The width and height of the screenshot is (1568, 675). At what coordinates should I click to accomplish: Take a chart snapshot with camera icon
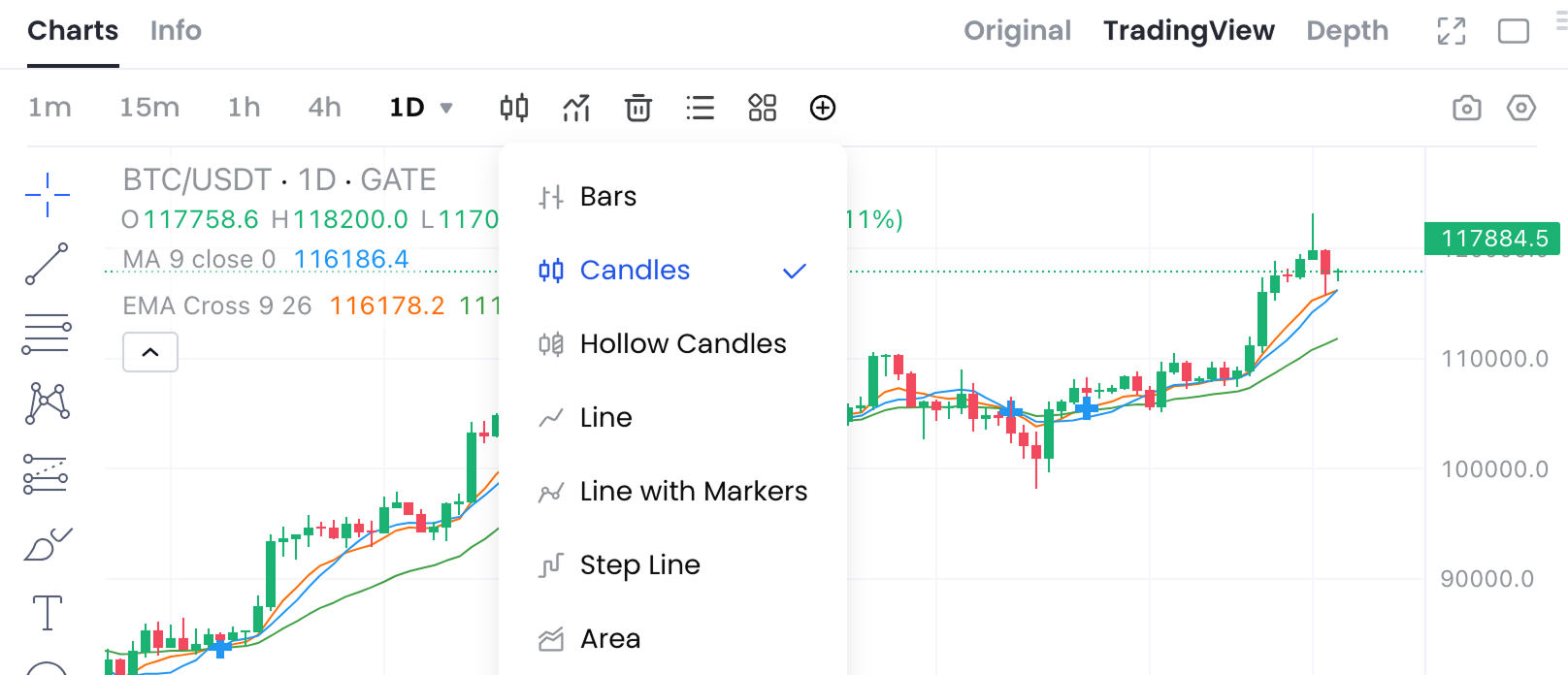click(x=1466, y=108)
